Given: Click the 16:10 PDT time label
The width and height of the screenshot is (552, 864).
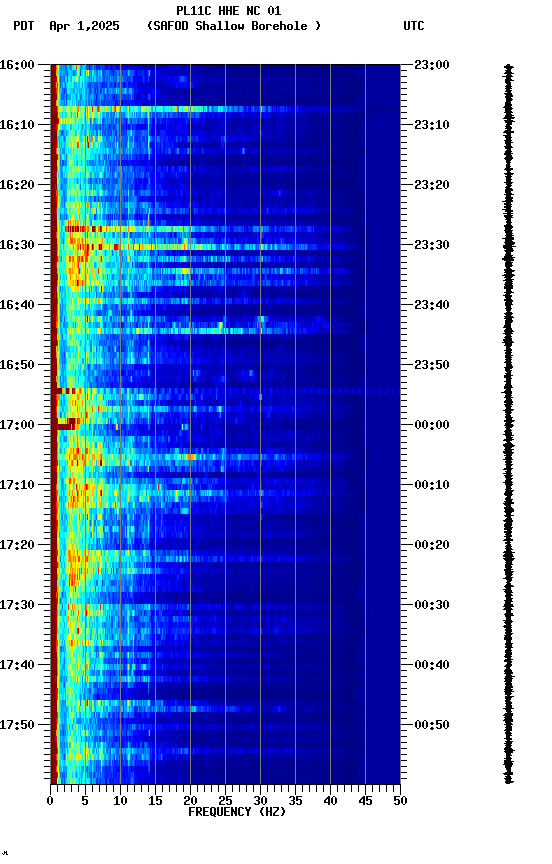Looking at the screenshot, I should (x=17, y=125).
